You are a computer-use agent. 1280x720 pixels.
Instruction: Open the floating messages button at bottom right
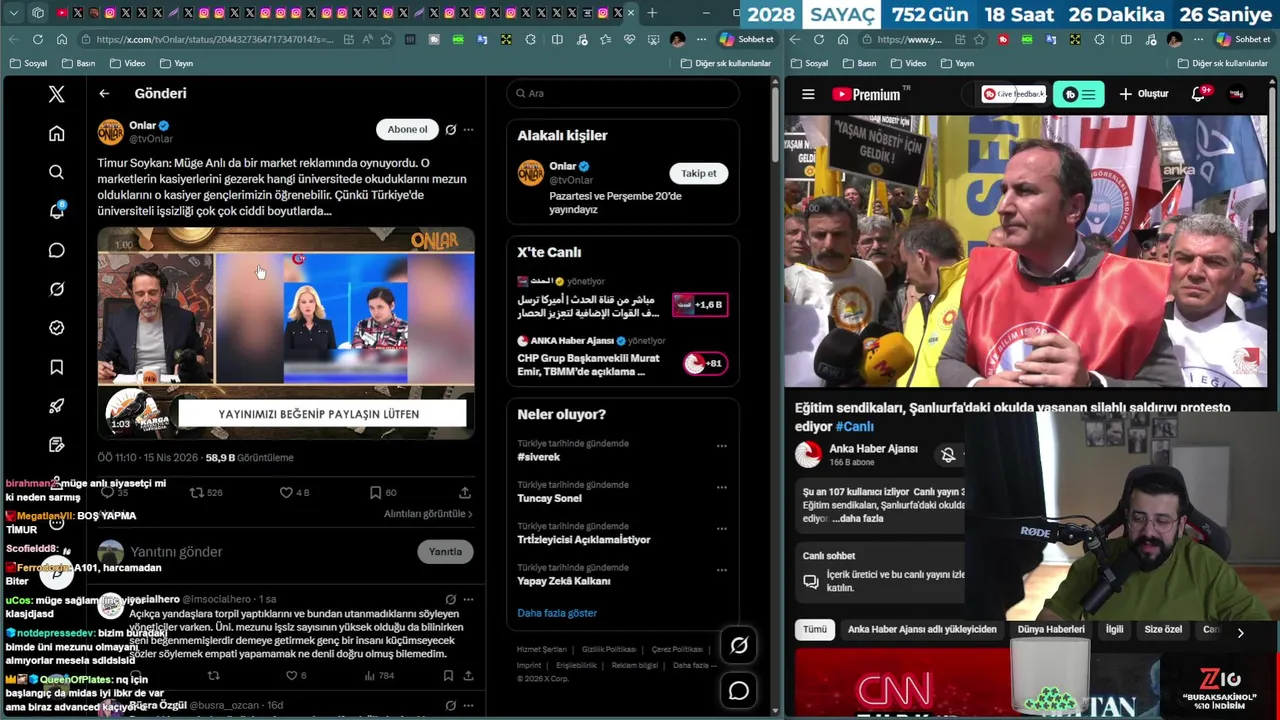pyautogui.click(x=739, y=691)
